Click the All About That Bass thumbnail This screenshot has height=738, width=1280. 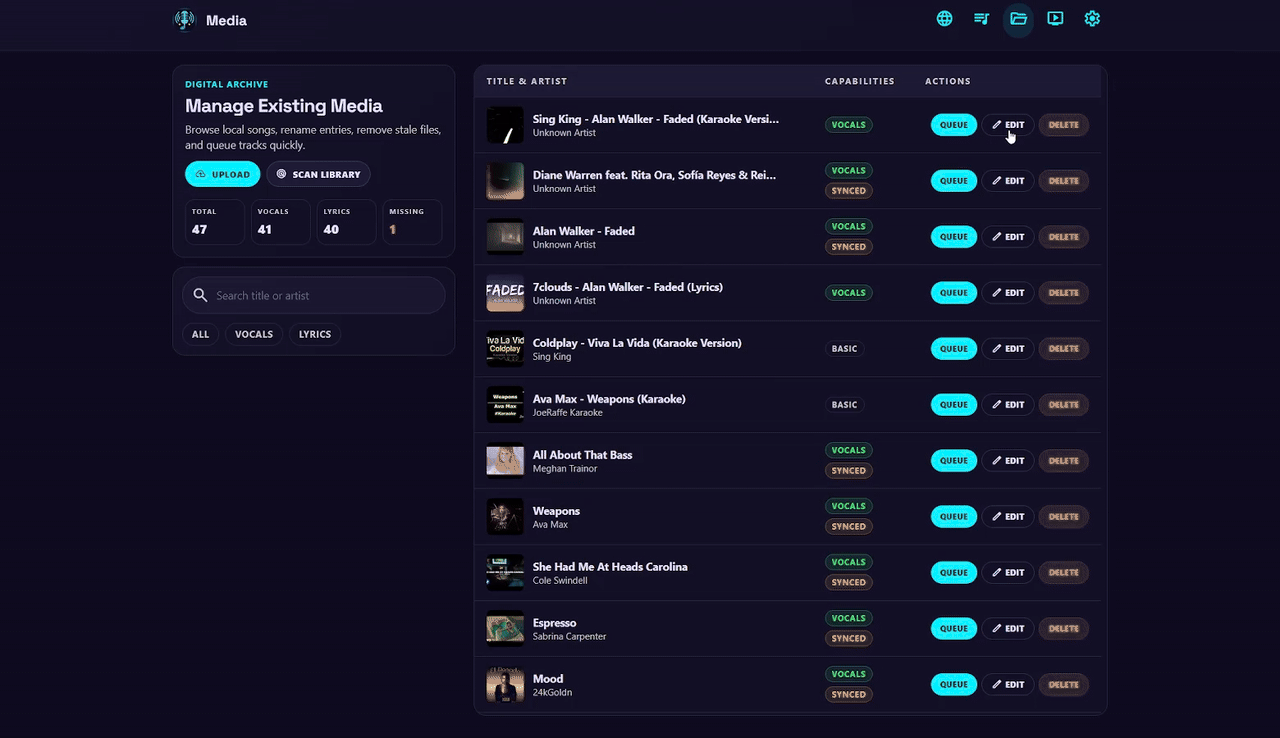coord(505,461)
